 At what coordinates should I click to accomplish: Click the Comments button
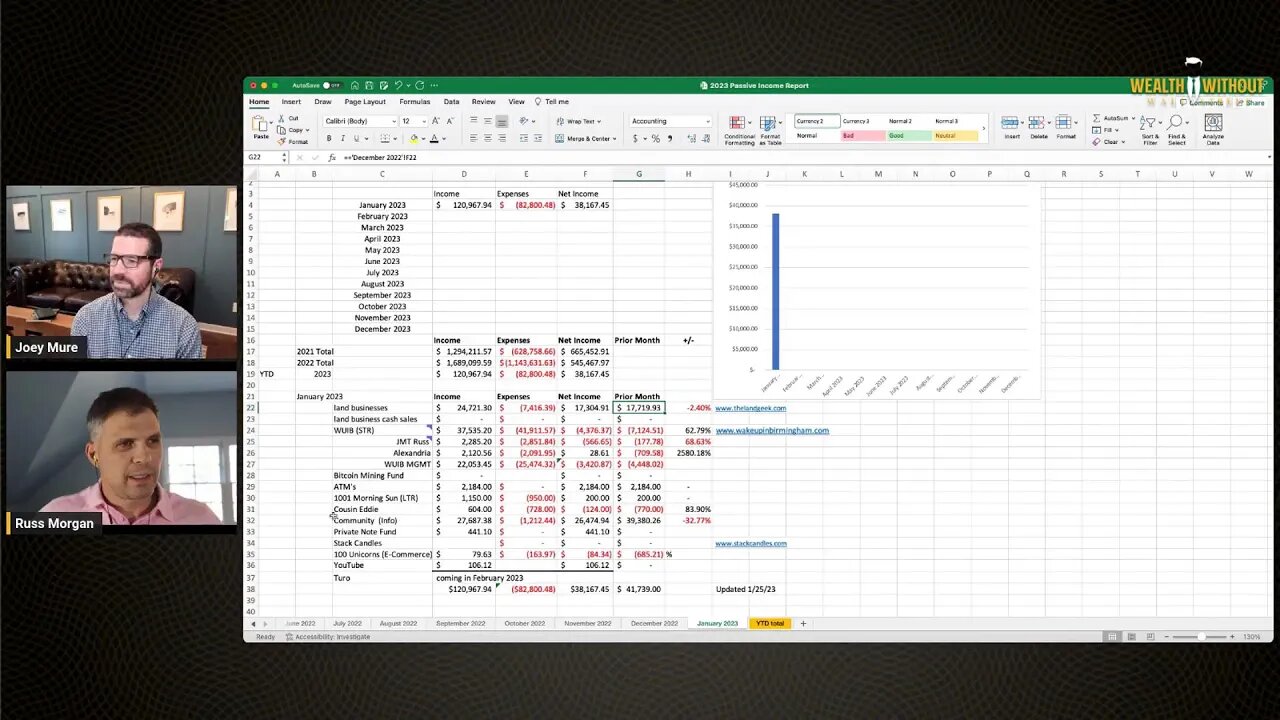point(1202,102)
